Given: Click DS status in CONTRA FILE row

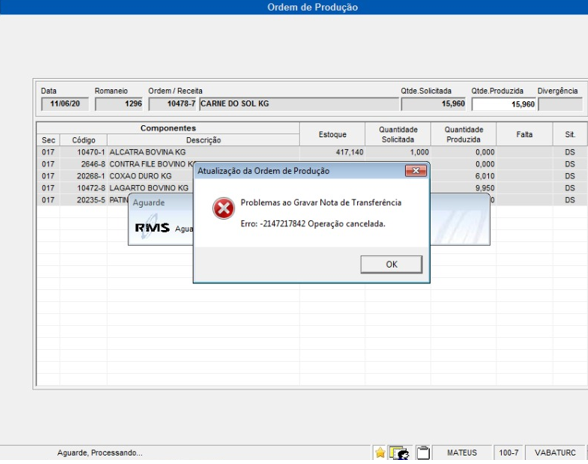Looking at the screenshot, I should click(x=570, y=164).
